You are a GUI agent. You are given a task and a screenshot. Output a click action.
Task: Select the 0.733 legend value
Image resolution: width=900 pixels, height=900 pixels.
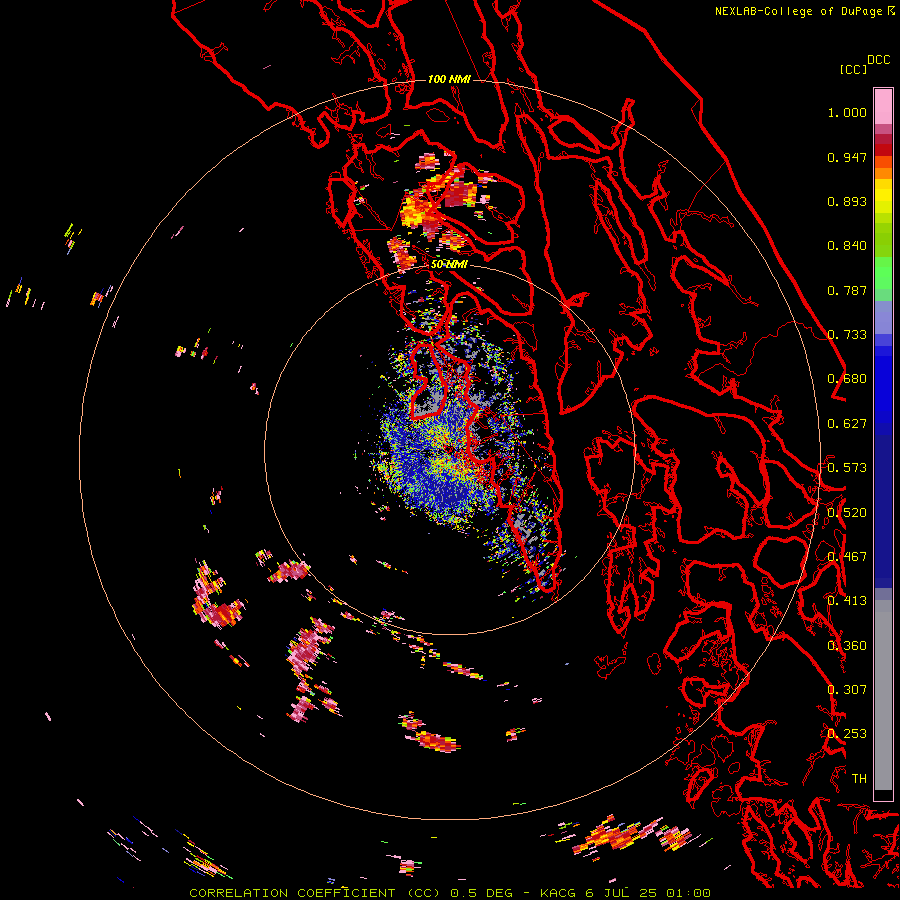(847, 335)
